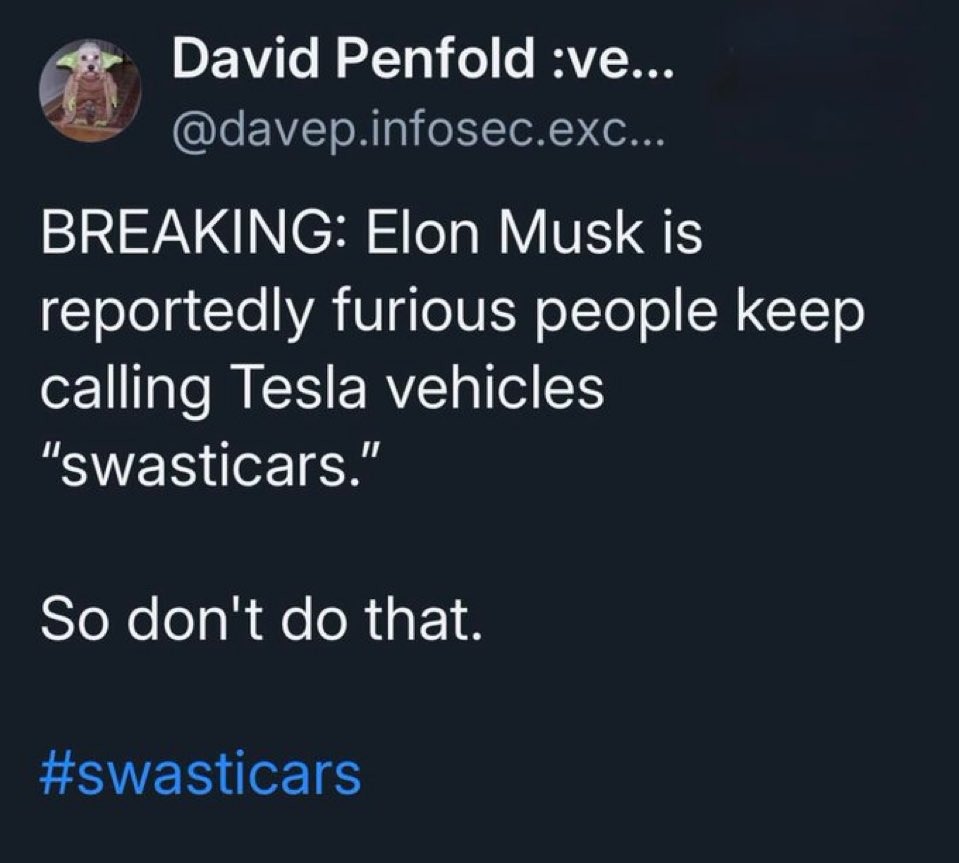Open the #swasticars hashtag link

(200, 773)
